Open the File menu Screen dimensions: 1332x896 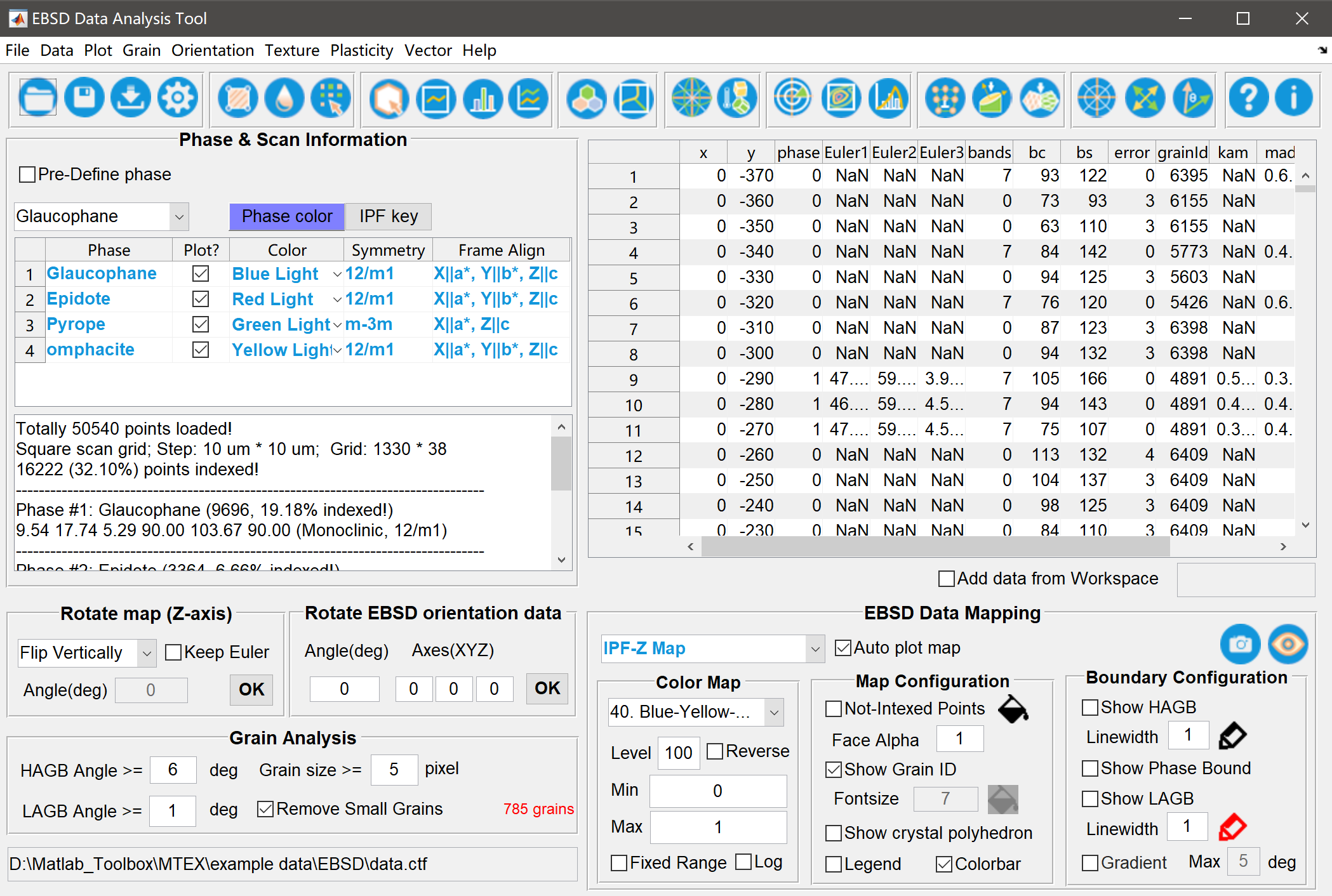click(17, 51)
